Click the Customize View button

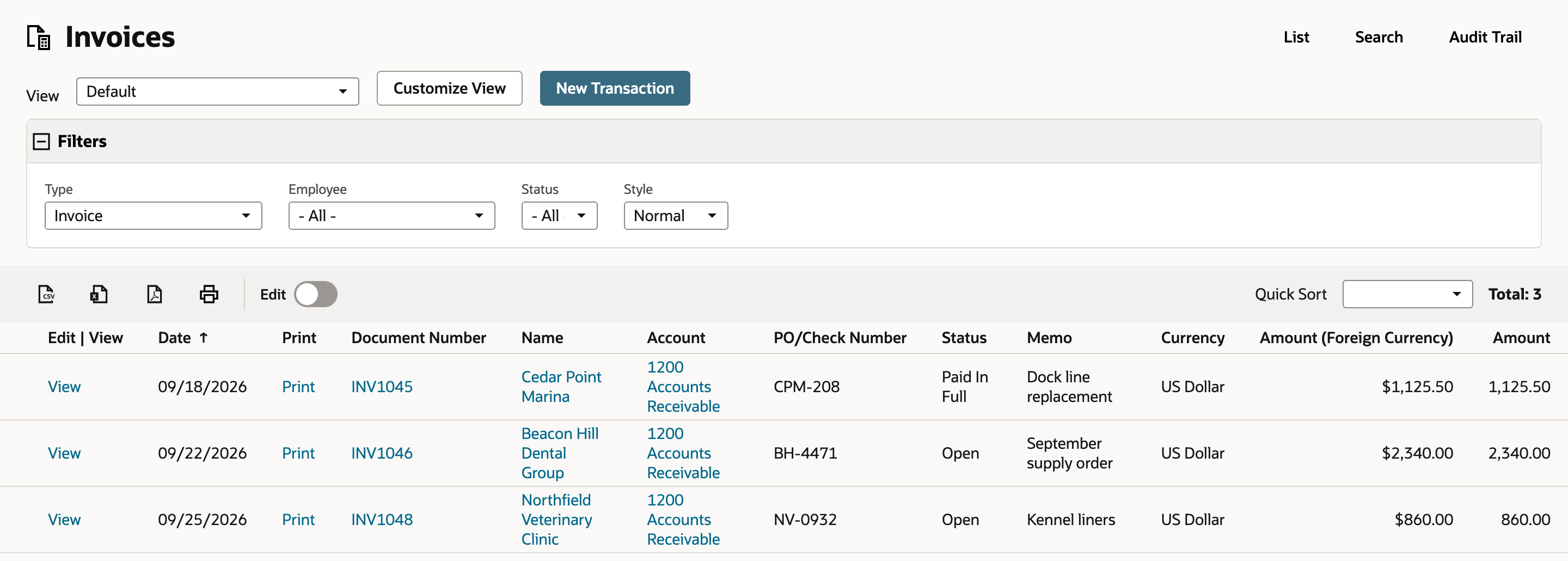(449, 88)
